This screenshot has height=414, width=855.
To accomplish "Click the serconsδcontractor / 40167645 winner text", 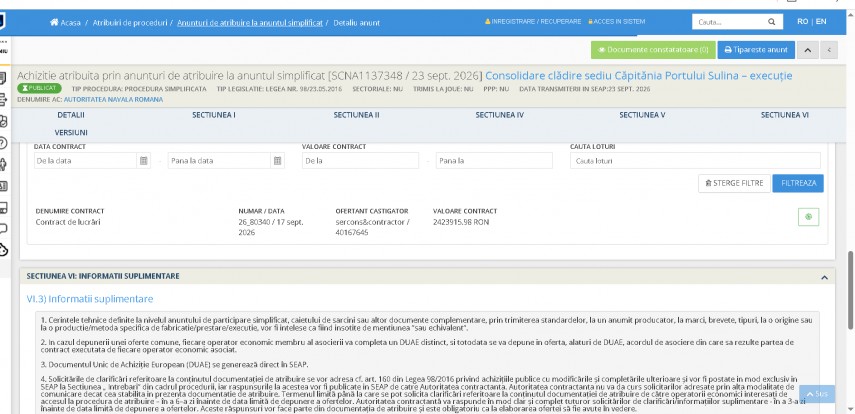I will pyautogui.click(x=372, y=227).
